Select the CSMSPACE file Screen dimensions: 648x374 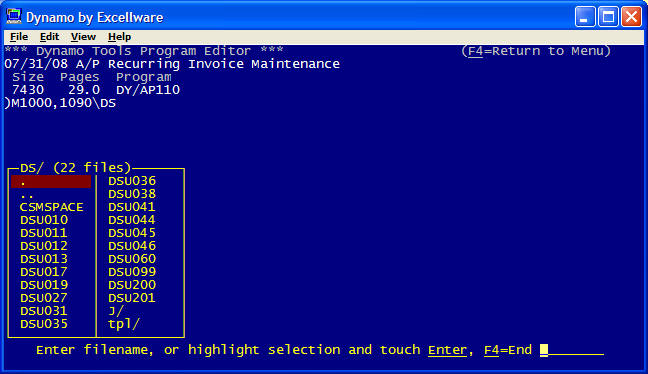click(52, 207)
